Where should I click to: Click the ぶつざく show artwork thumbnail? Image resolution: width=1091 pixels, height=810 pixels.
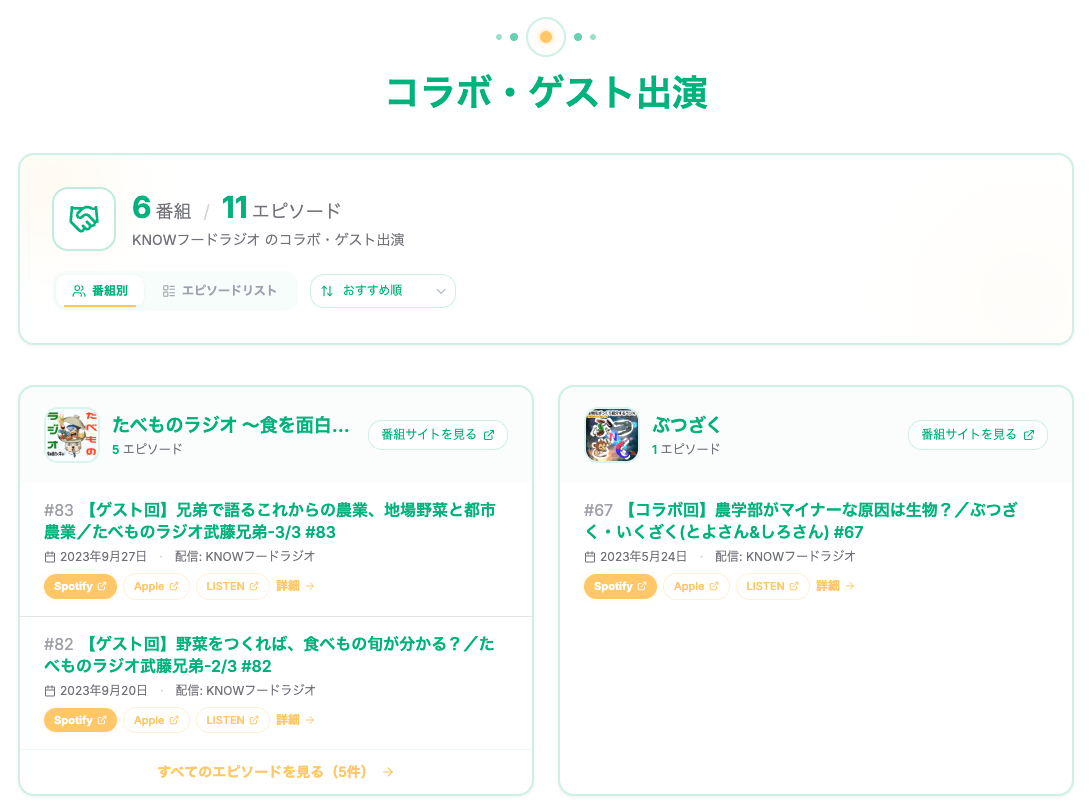pyautogui.click(x=611, y=435)
